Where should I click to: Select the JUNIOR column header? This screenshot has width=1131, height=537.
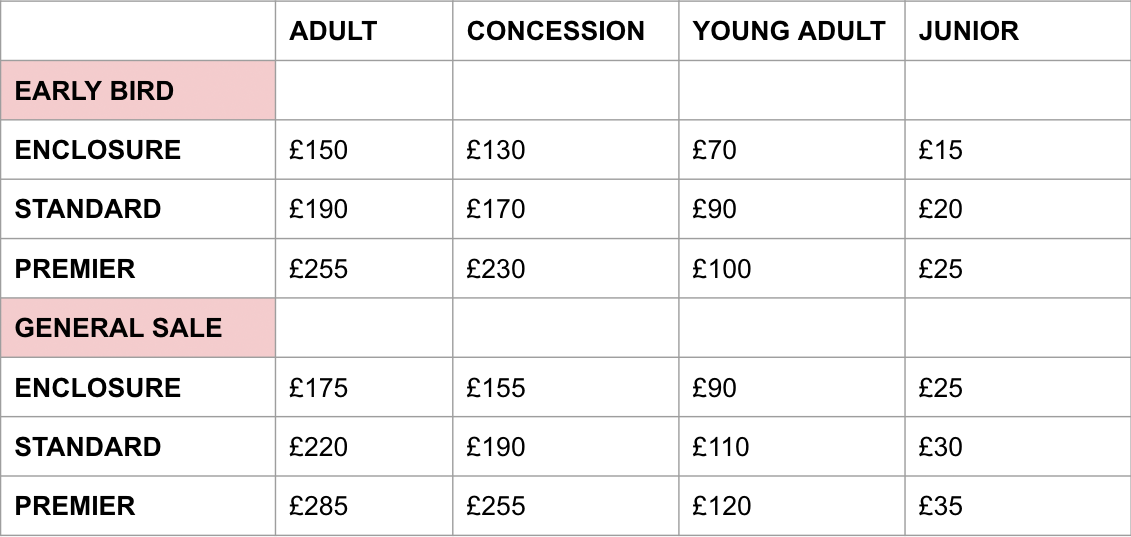1018,31
